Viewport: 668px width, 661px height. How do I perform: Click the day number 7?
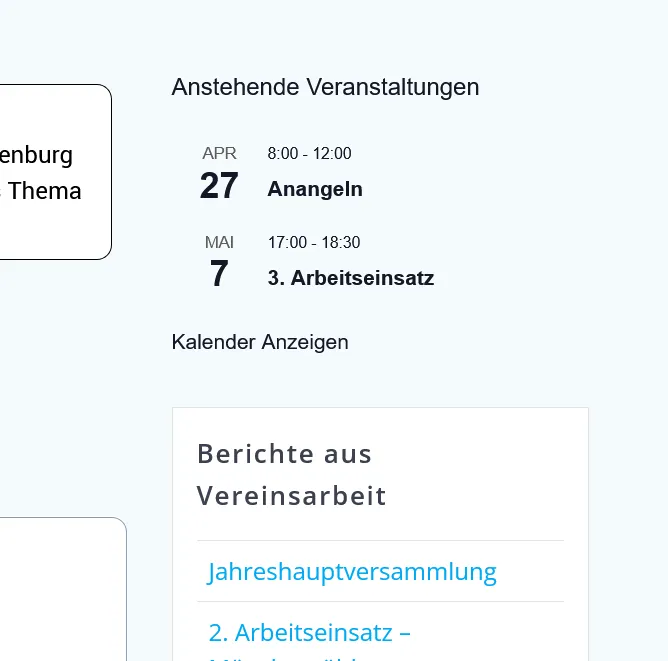[x=219, y=274]
